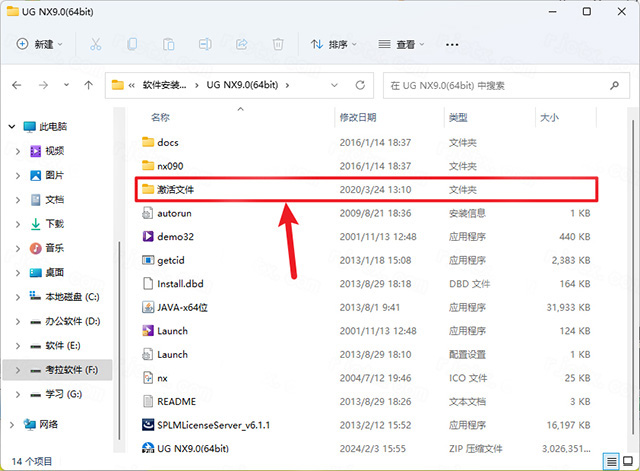Click the Copy toolbar icon

(132, 44)
